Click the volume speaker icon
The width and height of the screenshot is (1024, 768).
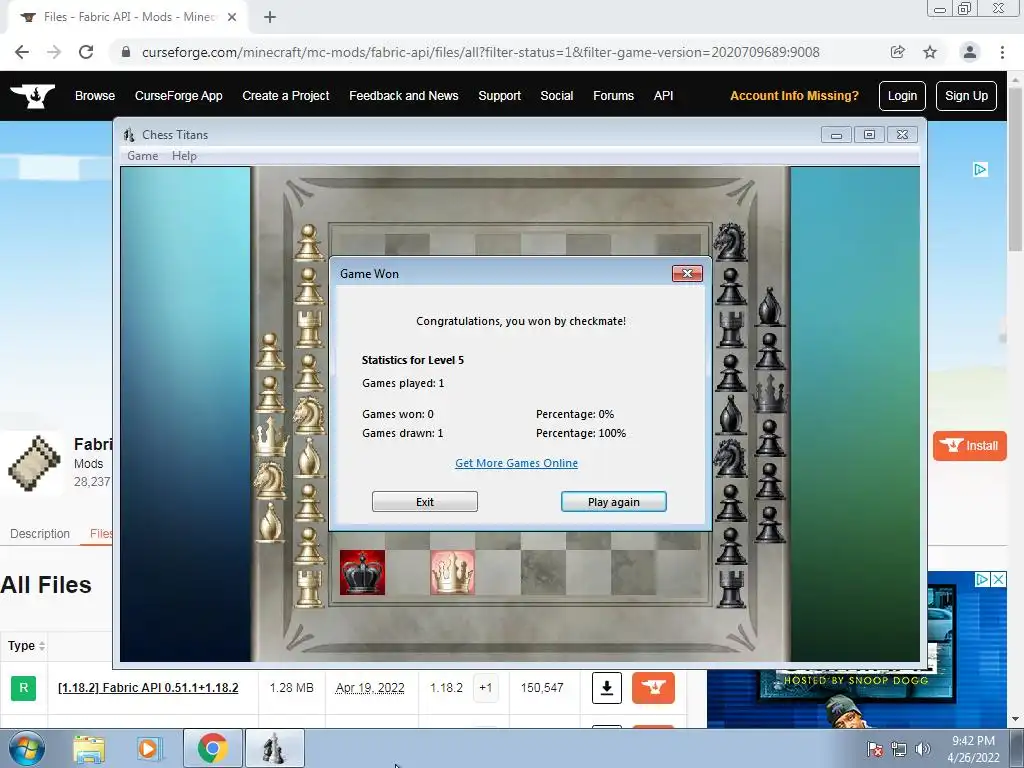922,749
